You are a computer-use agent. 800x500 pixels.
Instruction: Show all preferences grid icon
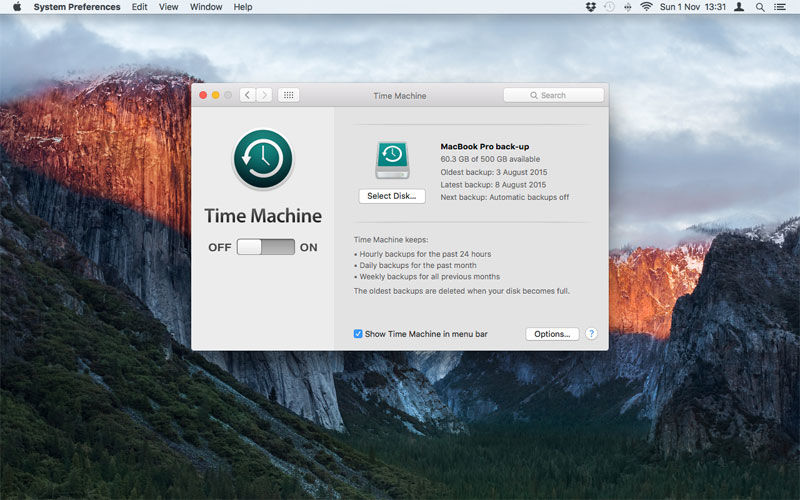288,95
